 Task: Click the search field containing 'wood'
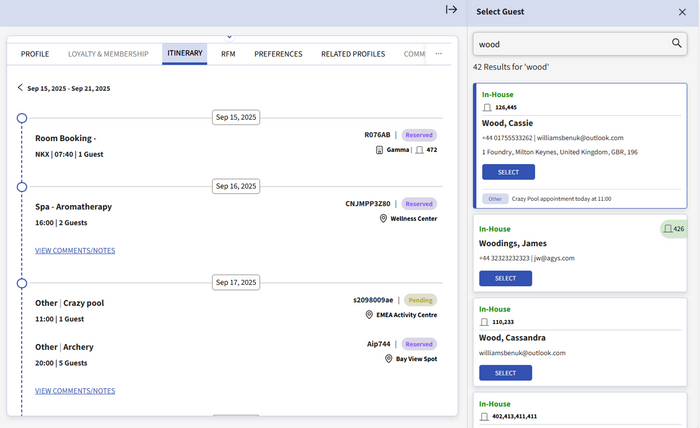[570, 44]
